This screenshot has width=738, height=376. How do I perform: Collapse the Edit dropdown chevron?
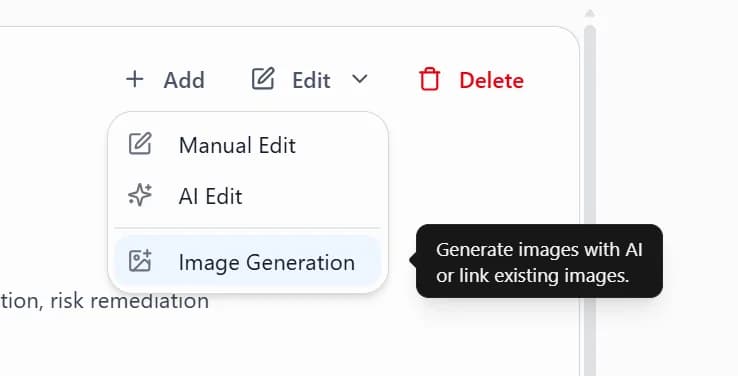point(360,79)
